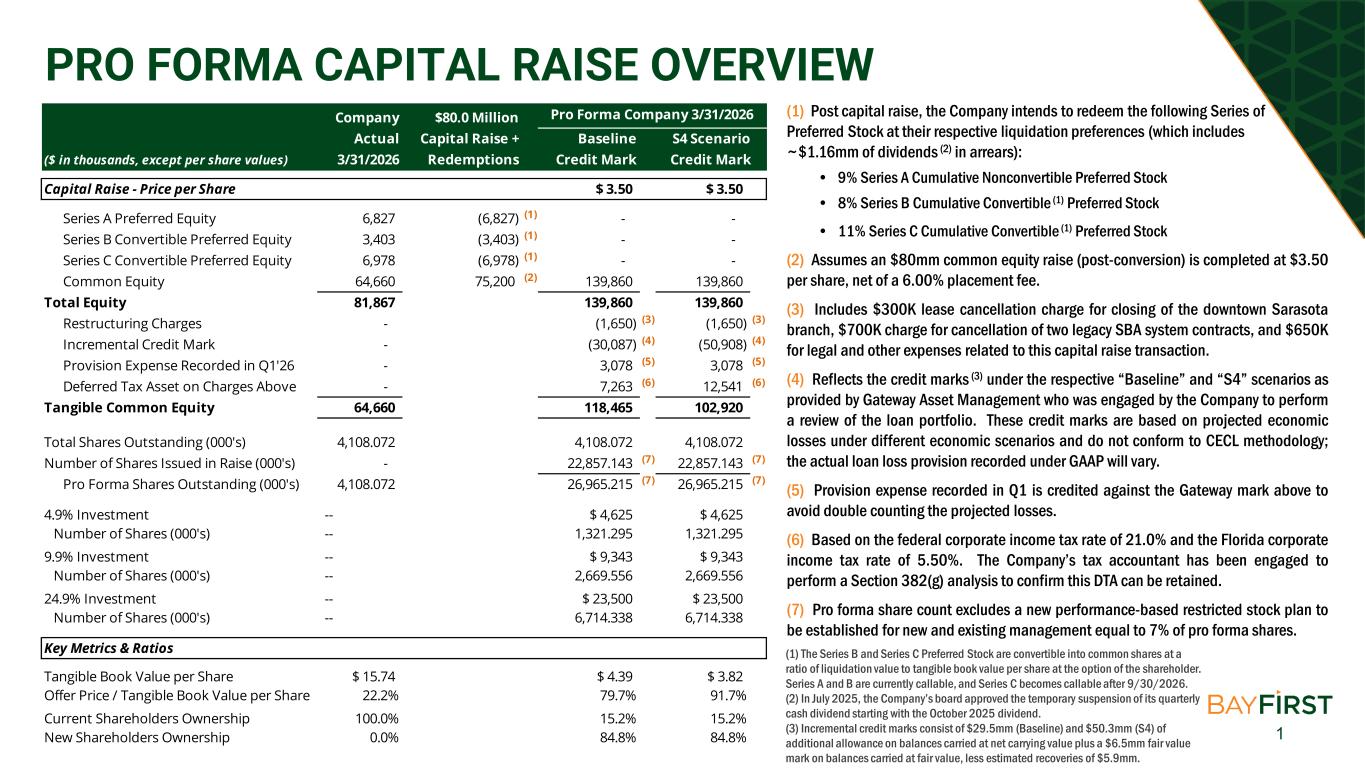Click the Capital Raise - Price per Share header
This screenshot has height=768, width=1365.
[x=139, y=188]
